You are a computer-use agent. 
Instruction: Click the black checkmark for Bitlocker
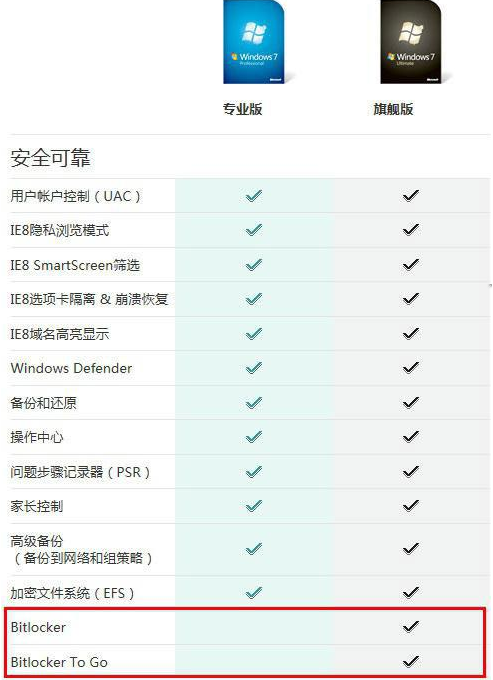pos(411,626)
